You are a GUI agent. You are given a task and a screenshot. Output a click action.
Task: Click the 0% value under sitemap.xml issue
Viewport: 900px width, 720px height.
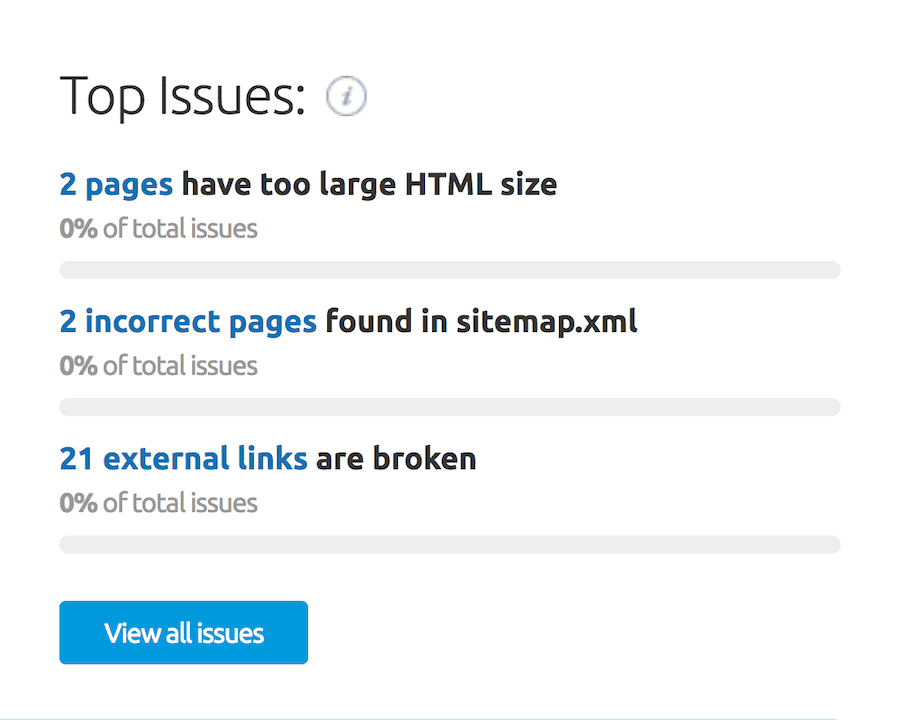78,366
